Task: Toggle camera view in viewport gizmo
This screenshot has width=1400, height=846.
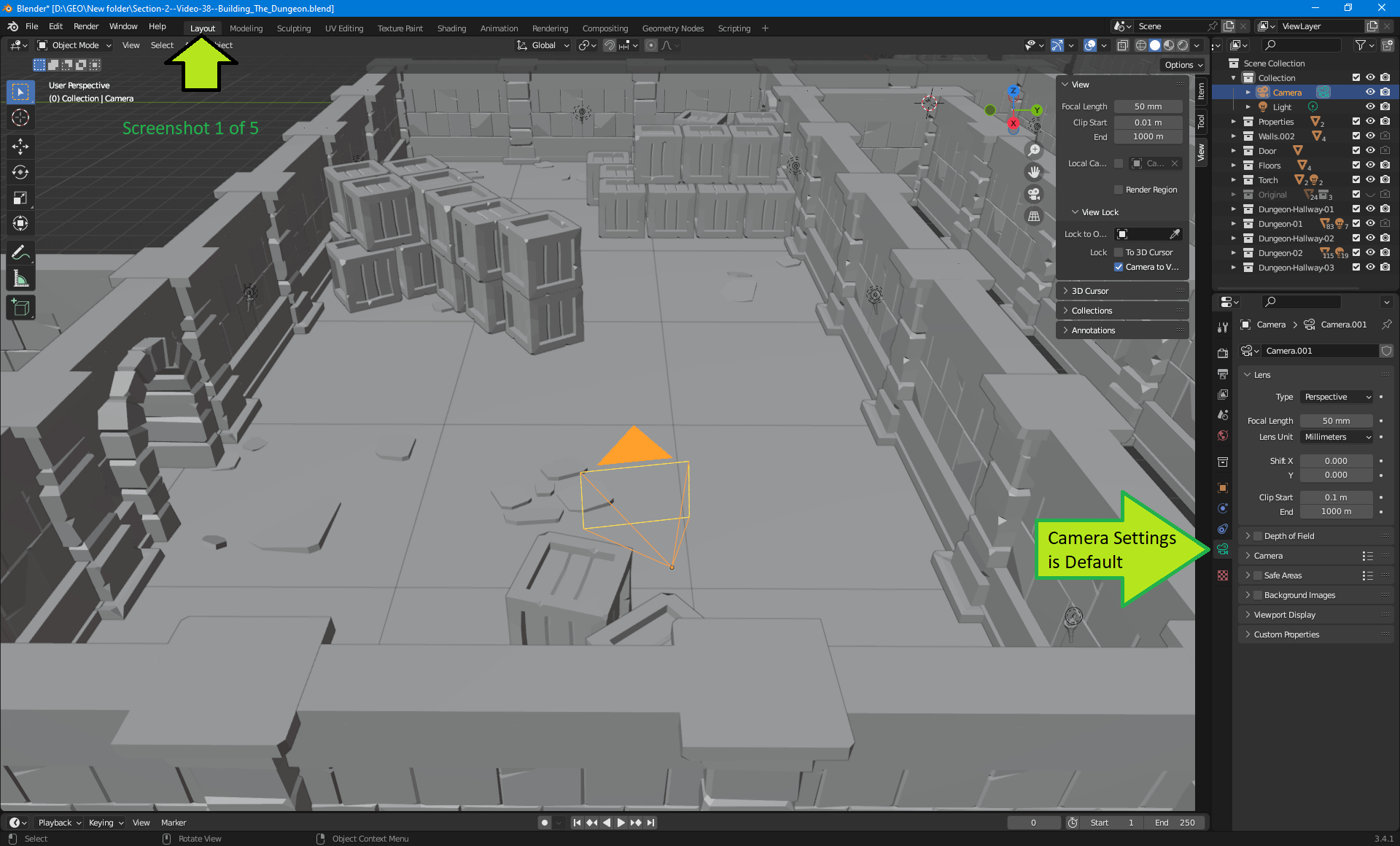Action: tap(1034, 194)
